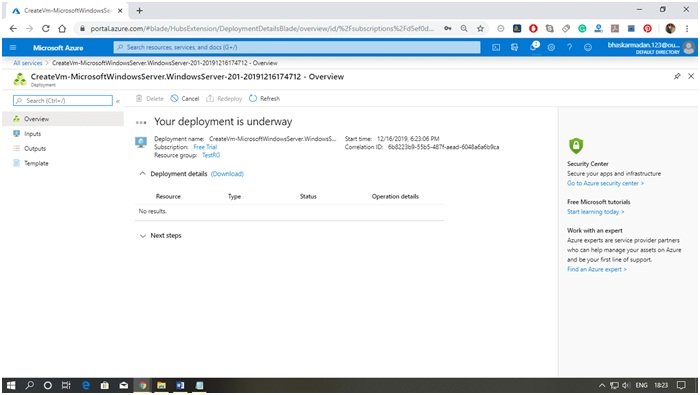This screenshot has width=700, height=395.
Task: Click the saved password key icon
Action: coord(447,29)
